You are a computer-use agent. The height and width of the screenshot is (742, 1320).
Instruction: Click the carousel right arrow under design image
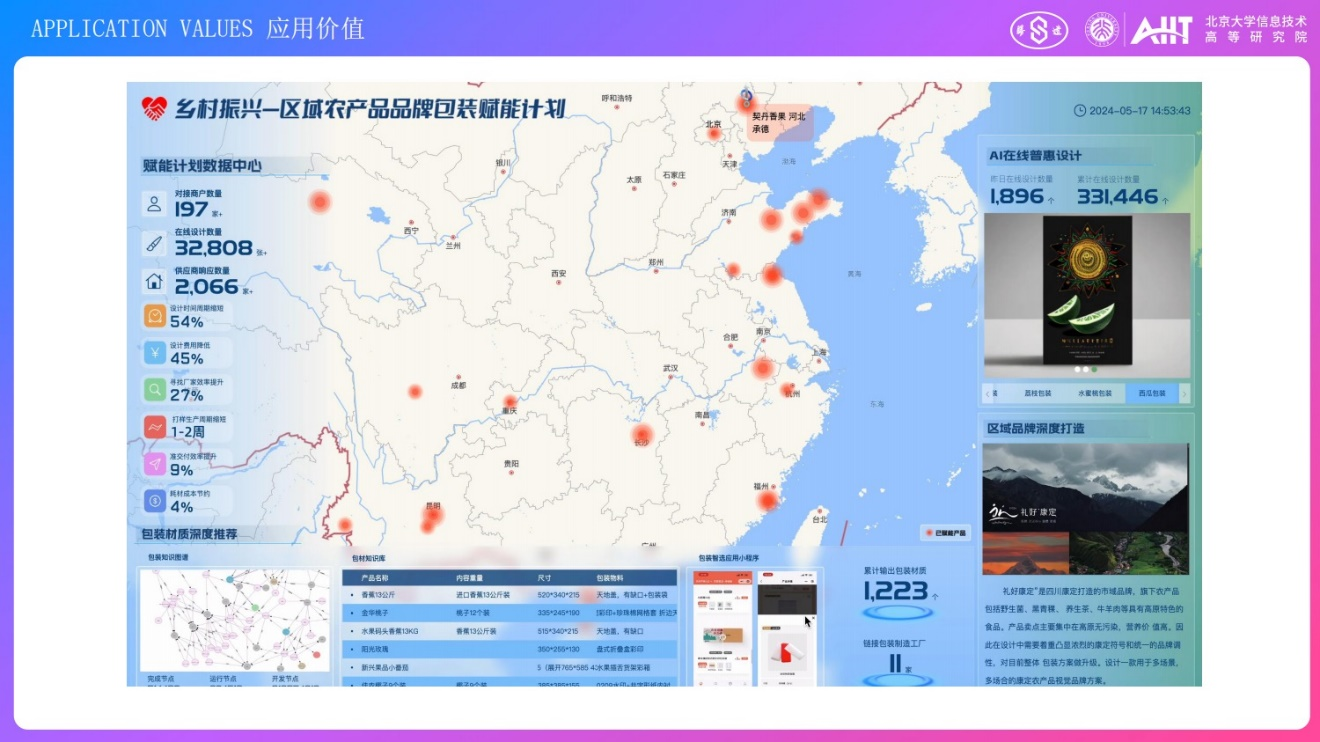point(1185,394)
